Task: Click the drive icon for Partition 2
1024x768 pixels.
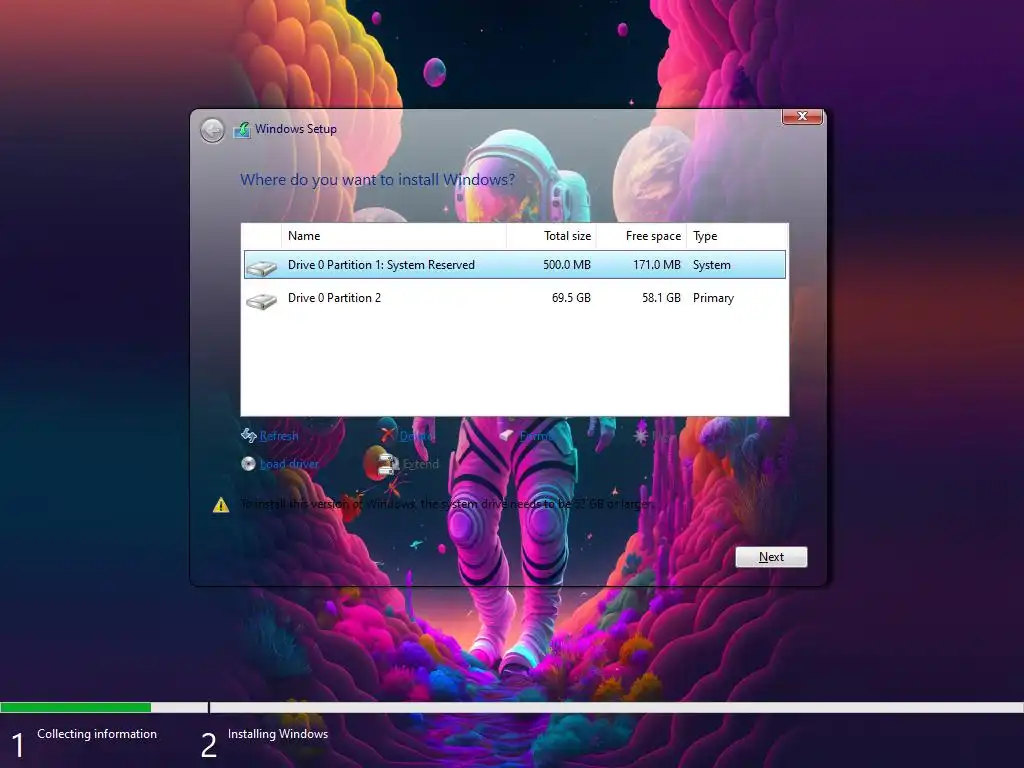Action: click(x=261, y=300)
